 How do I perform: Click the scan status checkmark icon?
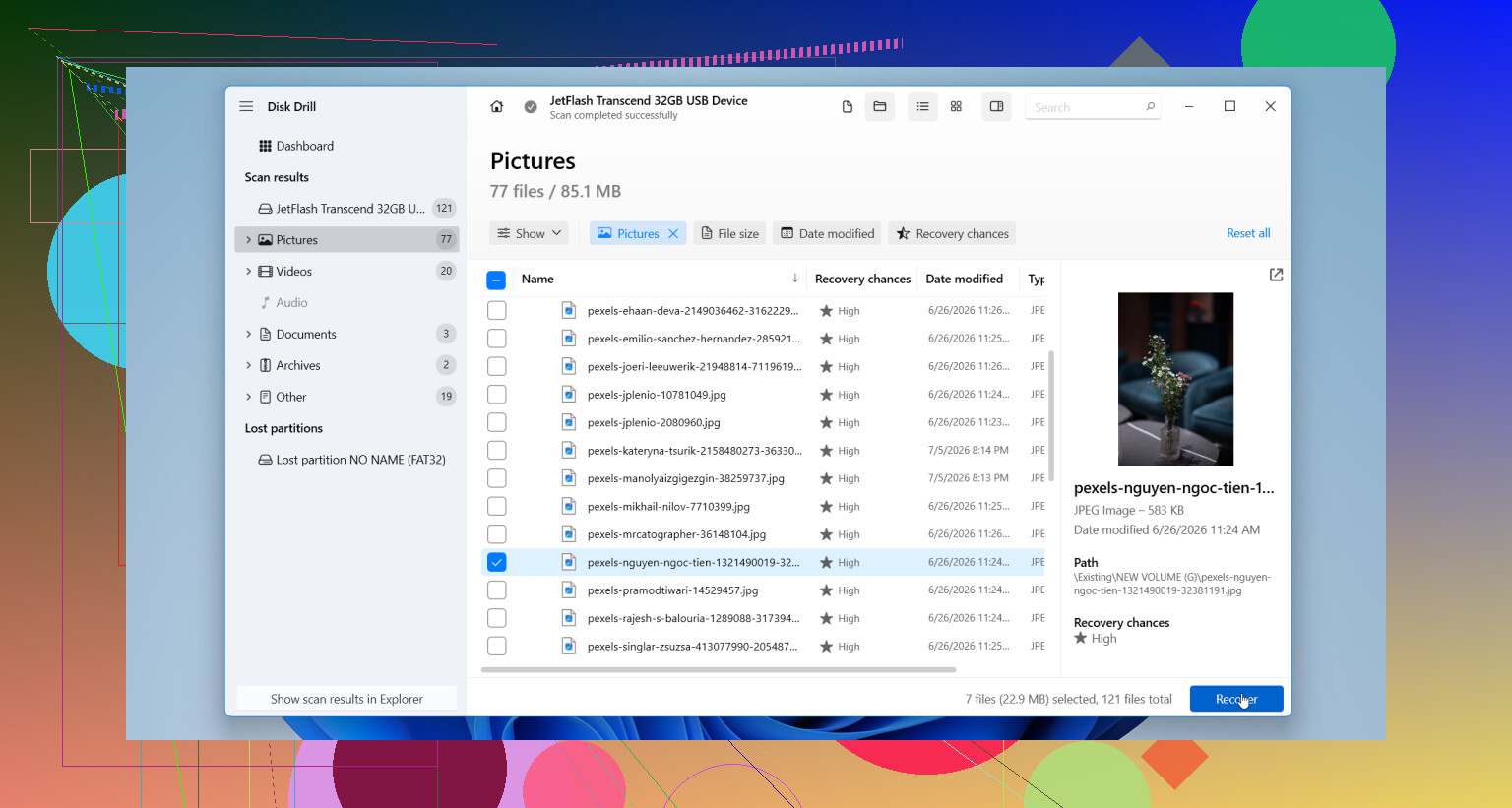[x=531, y=106]
